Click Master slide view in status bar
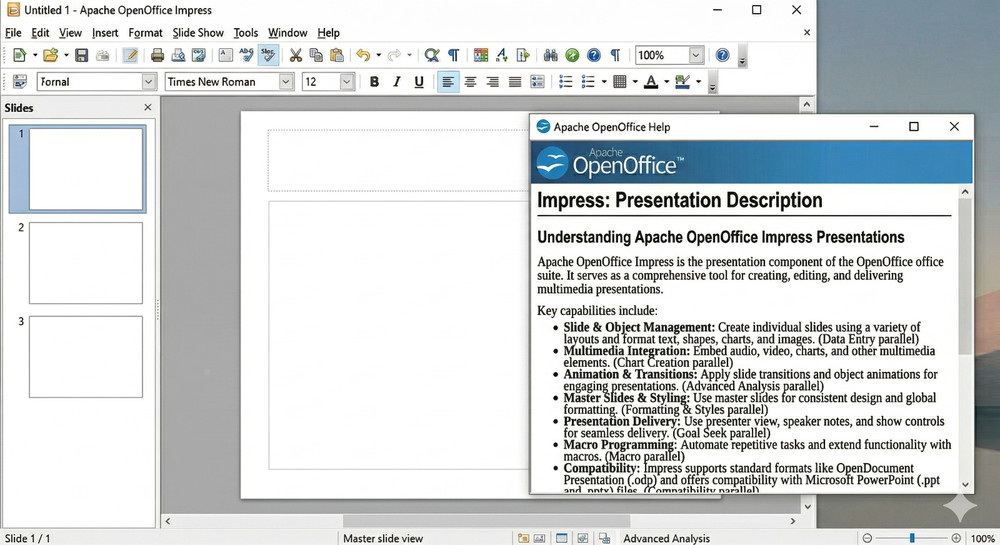1000x545 pixels. tap(383, 539)
